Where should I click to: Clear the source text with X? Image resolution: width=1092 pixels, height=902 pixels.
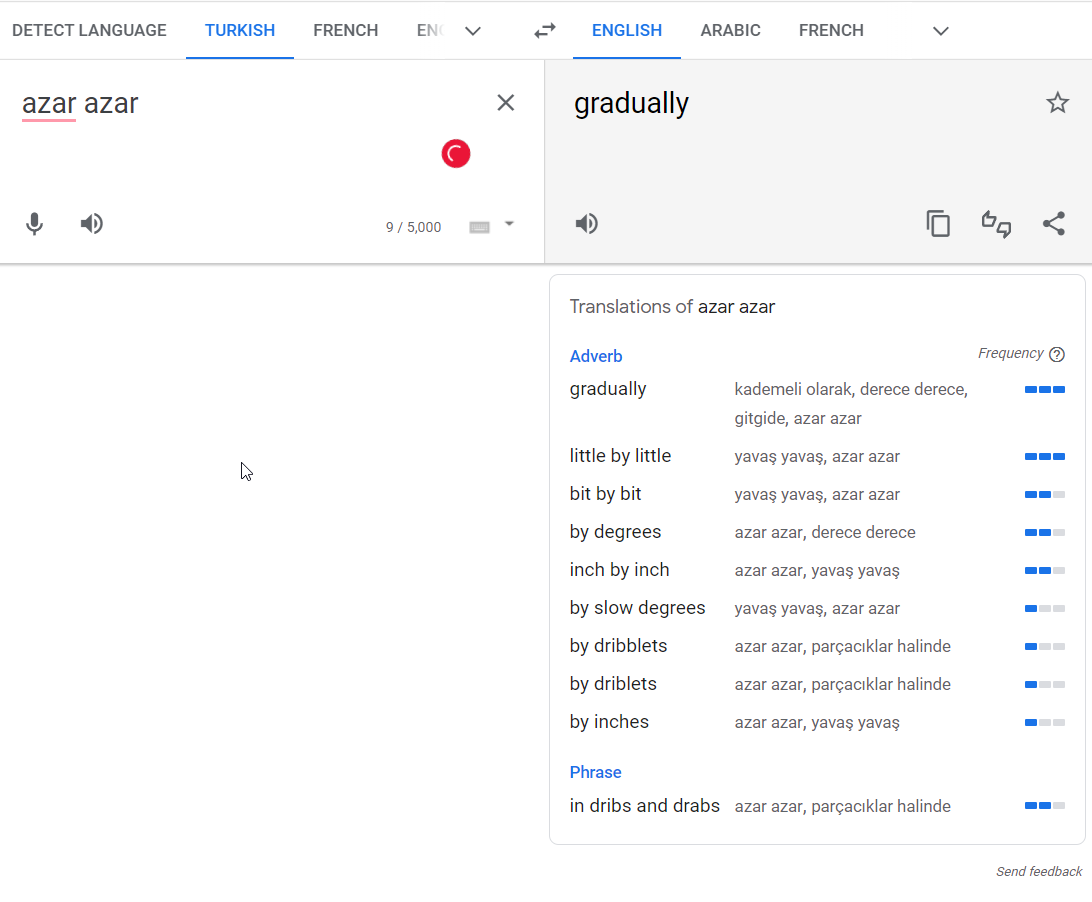pyautogui.click(x=506, y=103)
